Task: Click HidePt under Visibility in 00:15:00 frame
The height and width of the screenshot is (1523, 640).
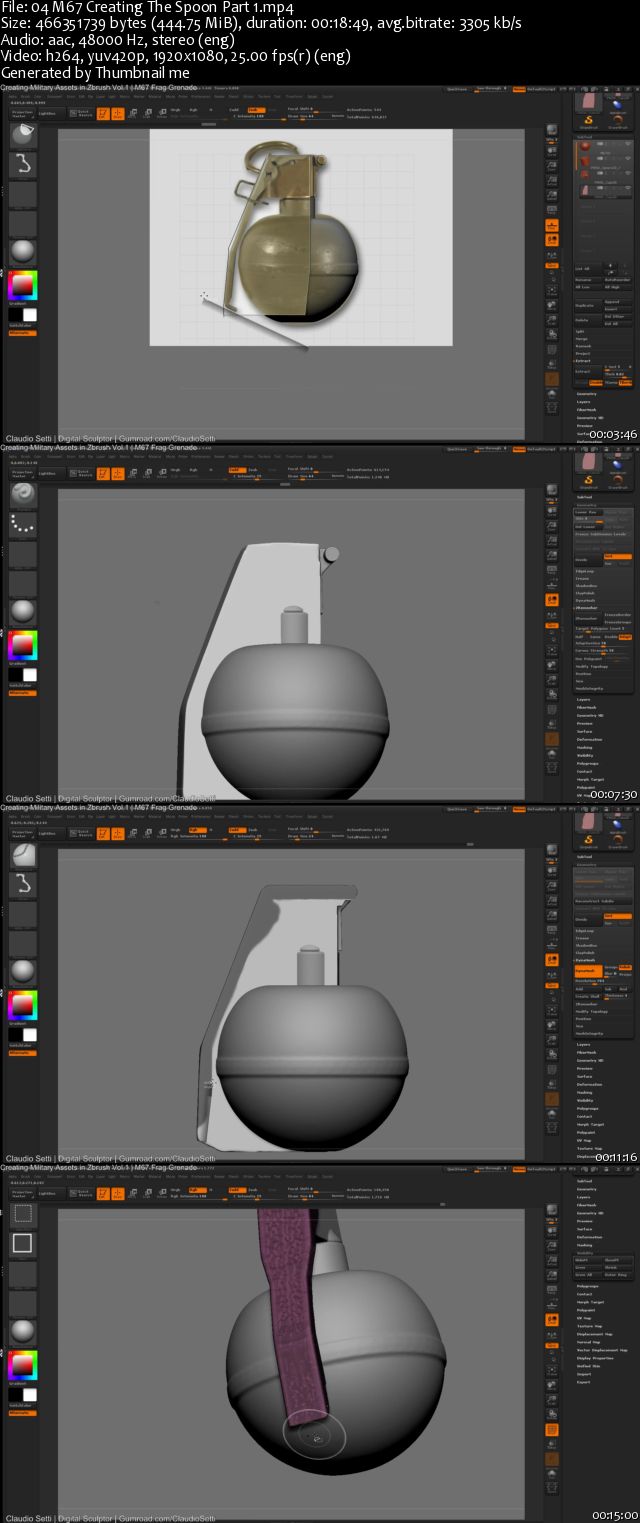Action: (588, 1260)
